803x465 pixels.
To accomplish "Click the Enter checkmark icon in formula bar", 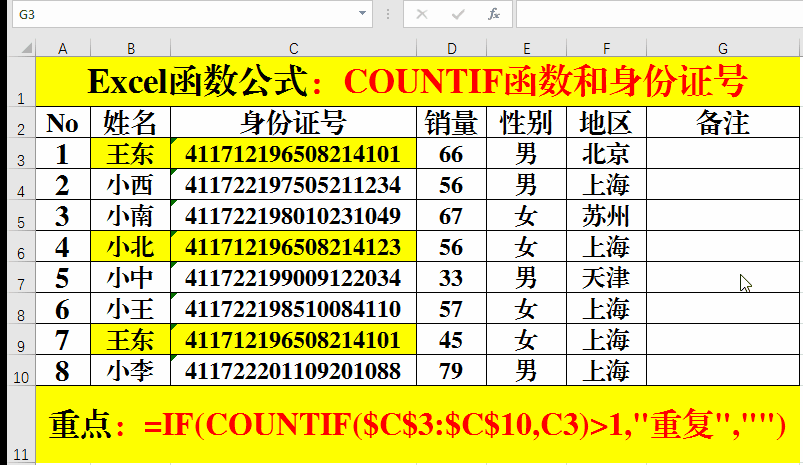I will pyautogui.click(x=458, y=14).
